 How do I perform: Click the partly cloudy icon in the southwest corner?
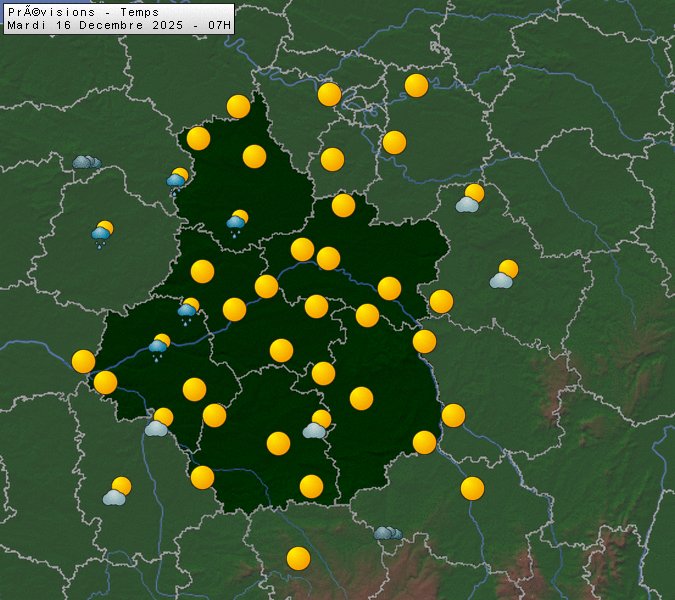[x=118, y=491]
